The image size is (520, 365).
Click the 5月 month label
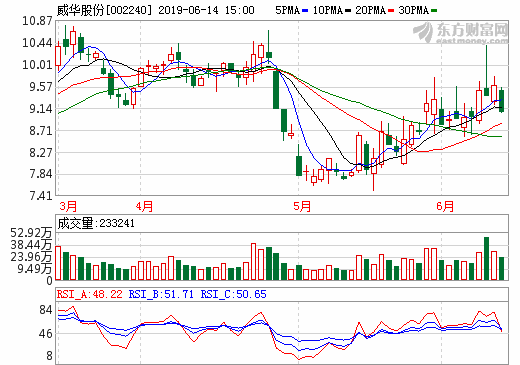pyautogui.click(x=302, y=207)
